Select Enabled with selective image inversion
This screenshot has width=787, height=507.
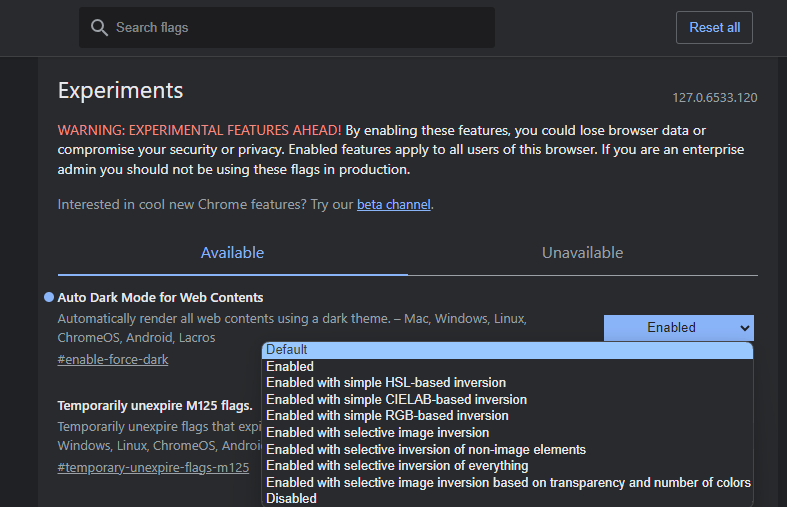[377, 433]
